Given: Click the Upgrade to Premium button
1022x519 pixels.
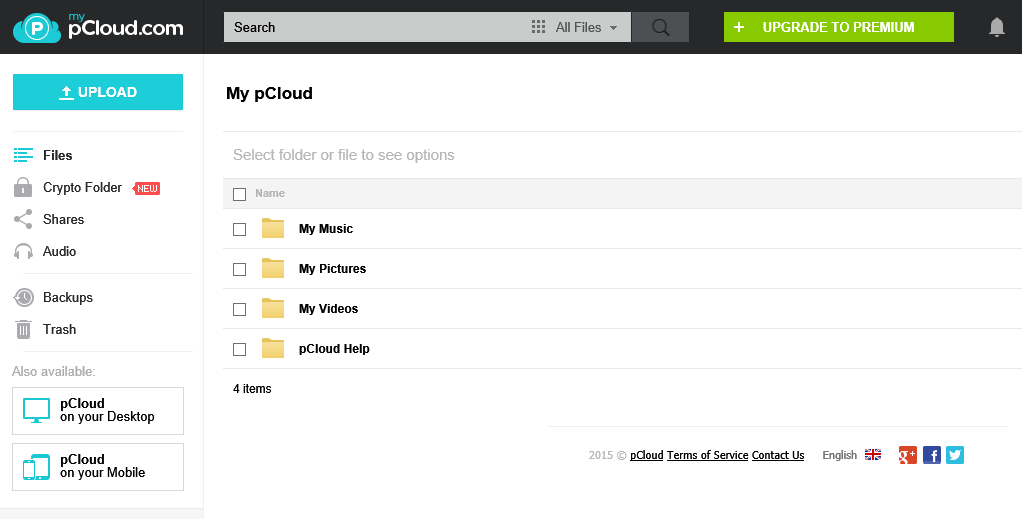Looking at the screenshot, I should coord(838,27).
